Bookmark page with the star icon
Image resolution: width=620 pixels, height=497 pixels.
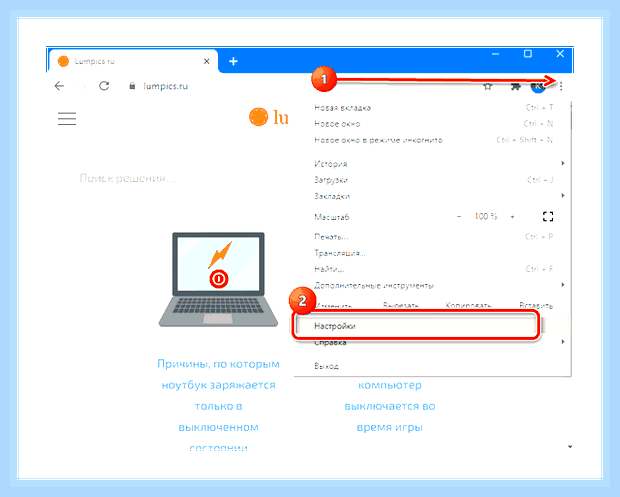coord(488,86)
